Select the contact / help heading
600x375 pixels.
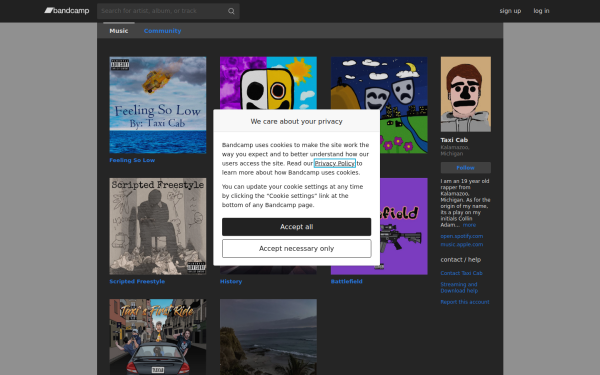(461, 259)
